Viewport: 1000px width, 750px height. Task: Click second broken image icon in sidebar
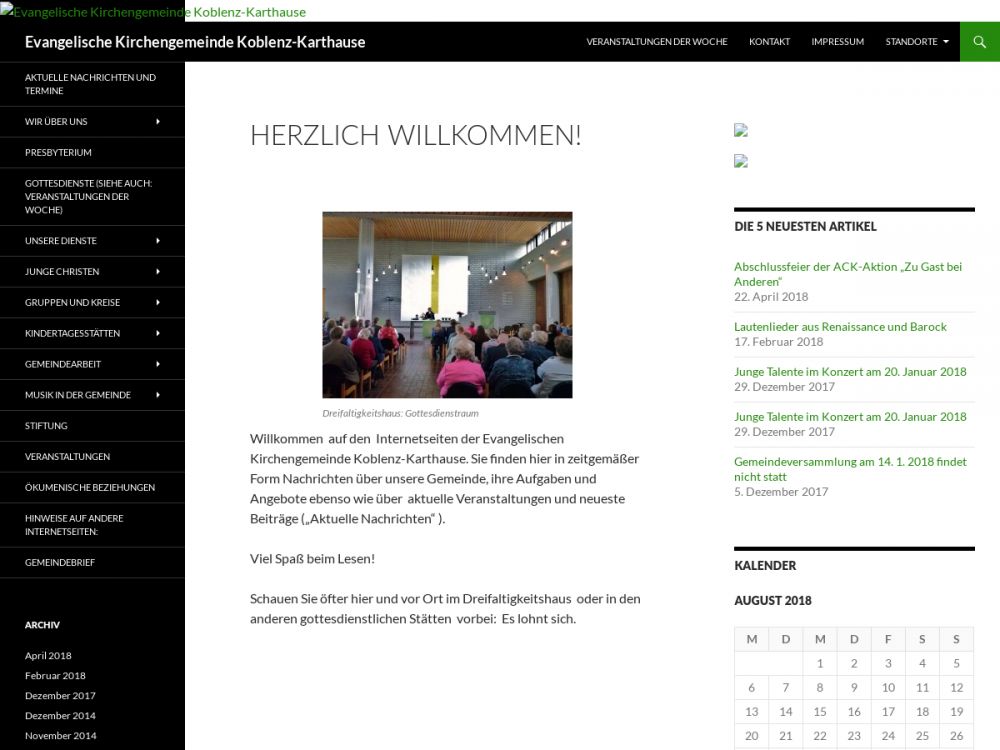[741, 161]
